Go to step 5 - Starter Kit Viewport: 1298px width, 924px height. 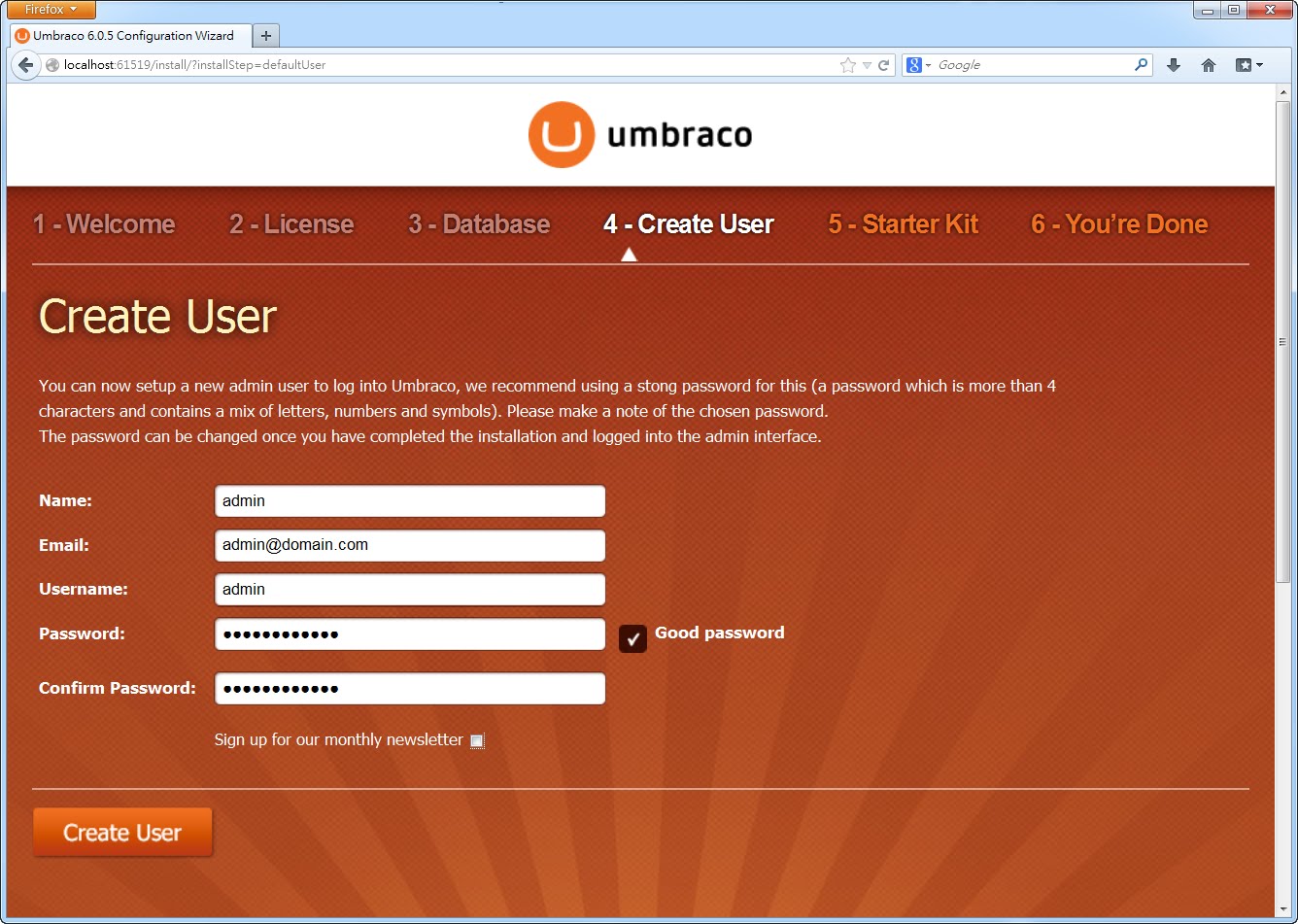tap(903, 224)
